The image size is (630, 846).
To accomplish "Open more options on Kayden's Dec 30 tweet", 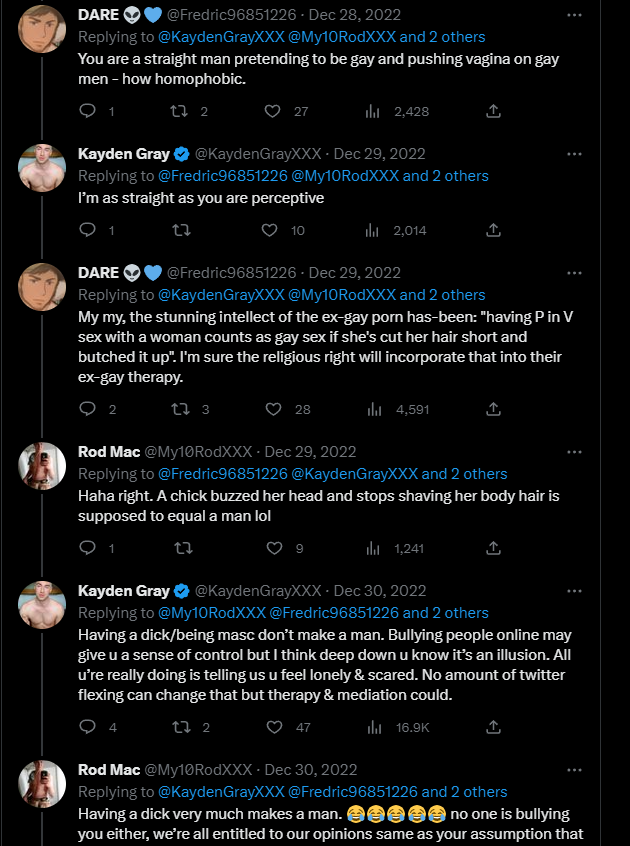I will [x=574, y=591].
